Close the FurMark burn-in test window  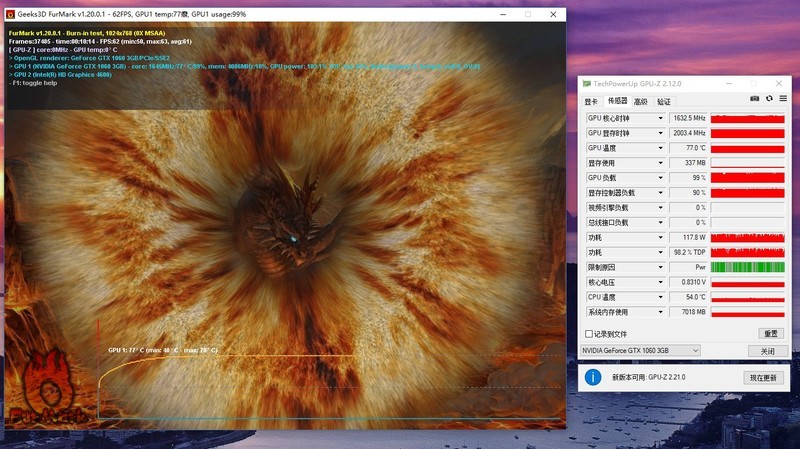click(552, 15)
